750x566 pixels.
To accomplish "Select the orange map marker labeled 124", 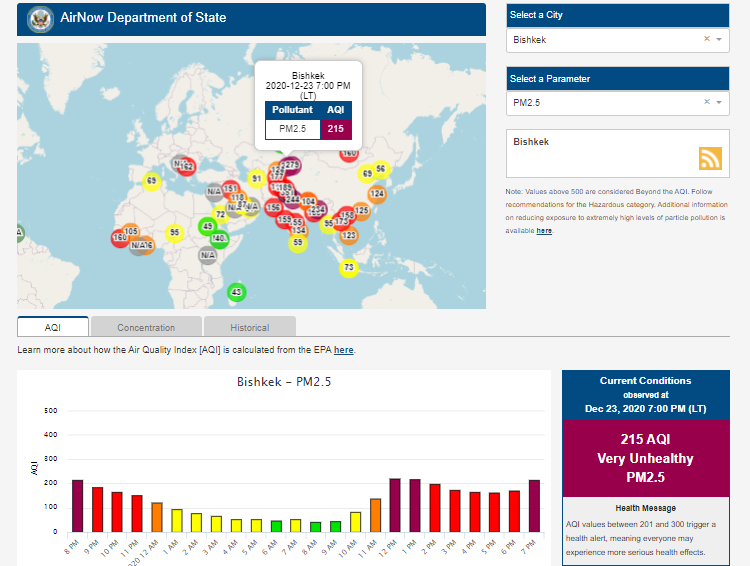I will tap(377, 193).
